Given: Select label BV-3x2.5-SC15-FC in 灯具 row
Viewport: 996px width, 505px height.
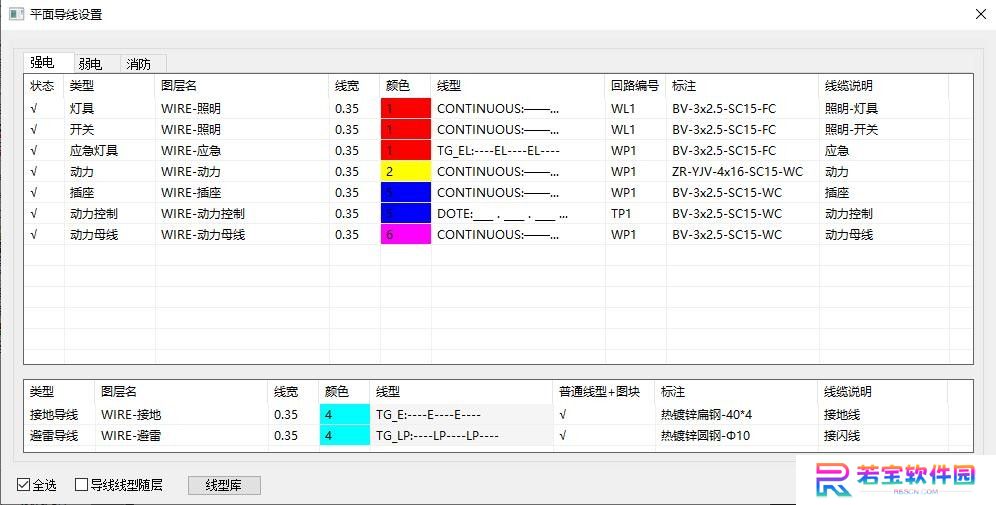Looking at the screenshot, I should (x=724, y=109).
